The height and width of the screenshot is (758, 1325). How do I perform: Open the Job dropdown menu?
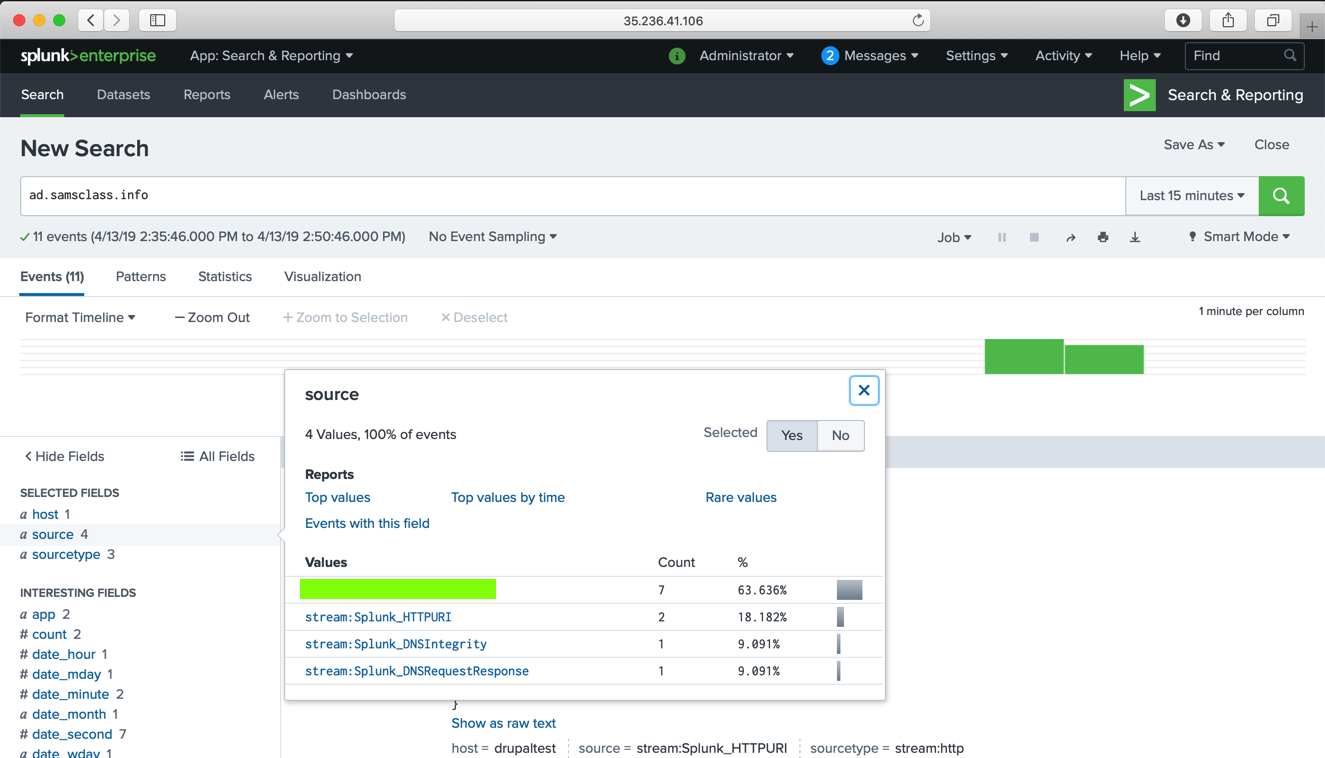click(954, 238)
